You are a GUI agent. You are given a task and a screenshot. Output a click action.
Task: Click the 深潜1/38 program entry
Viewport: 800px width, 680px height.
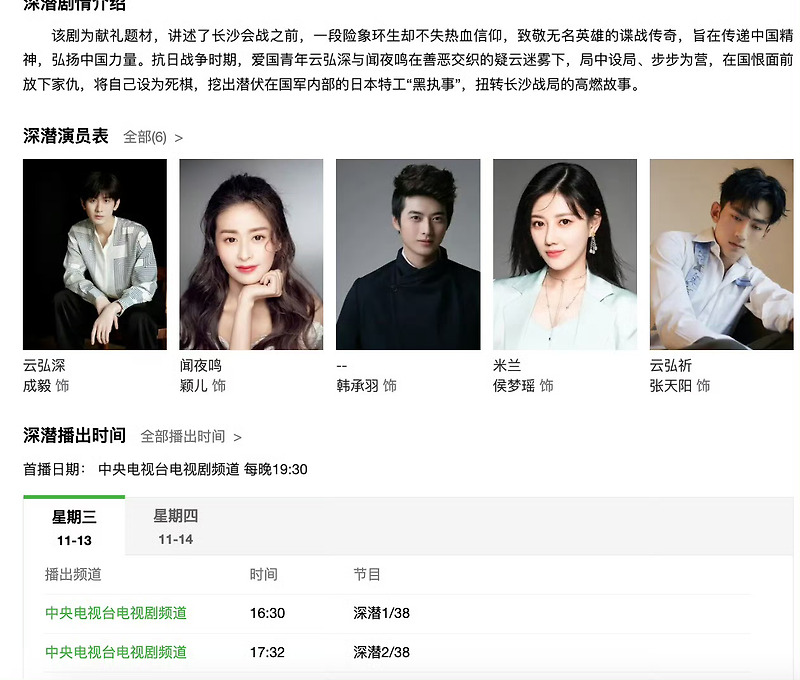[x=382, y=613]
